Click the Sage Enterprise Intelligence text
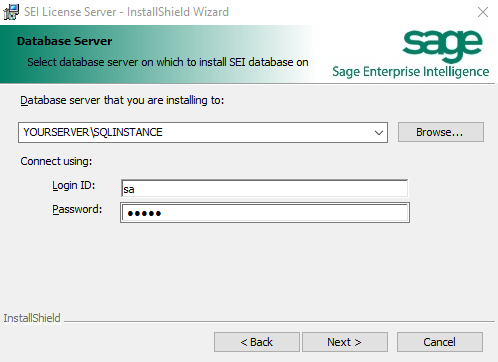Viewport: 498px width, 362px height. pyautogui.click(x=411, y=72)
